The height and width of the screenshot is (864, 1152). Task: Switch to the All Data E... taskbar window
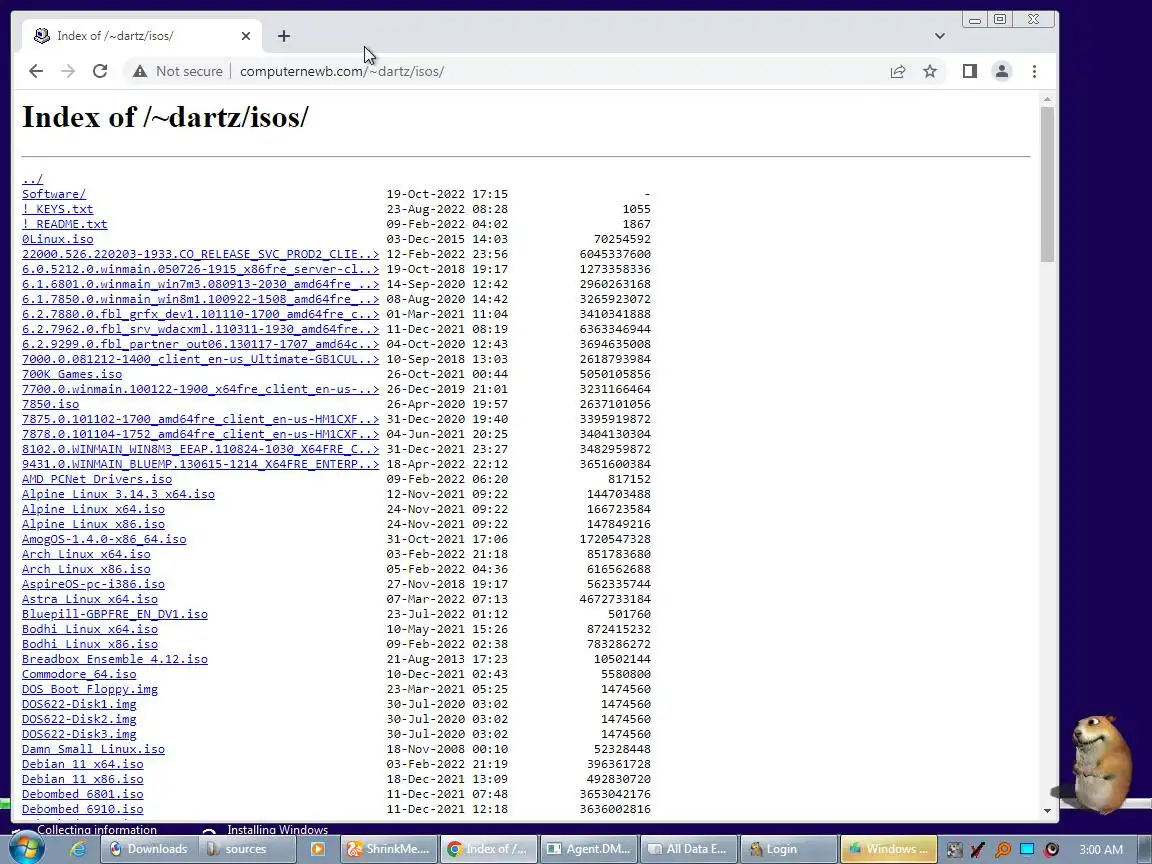pyautogui.click(x=688, y=849)
